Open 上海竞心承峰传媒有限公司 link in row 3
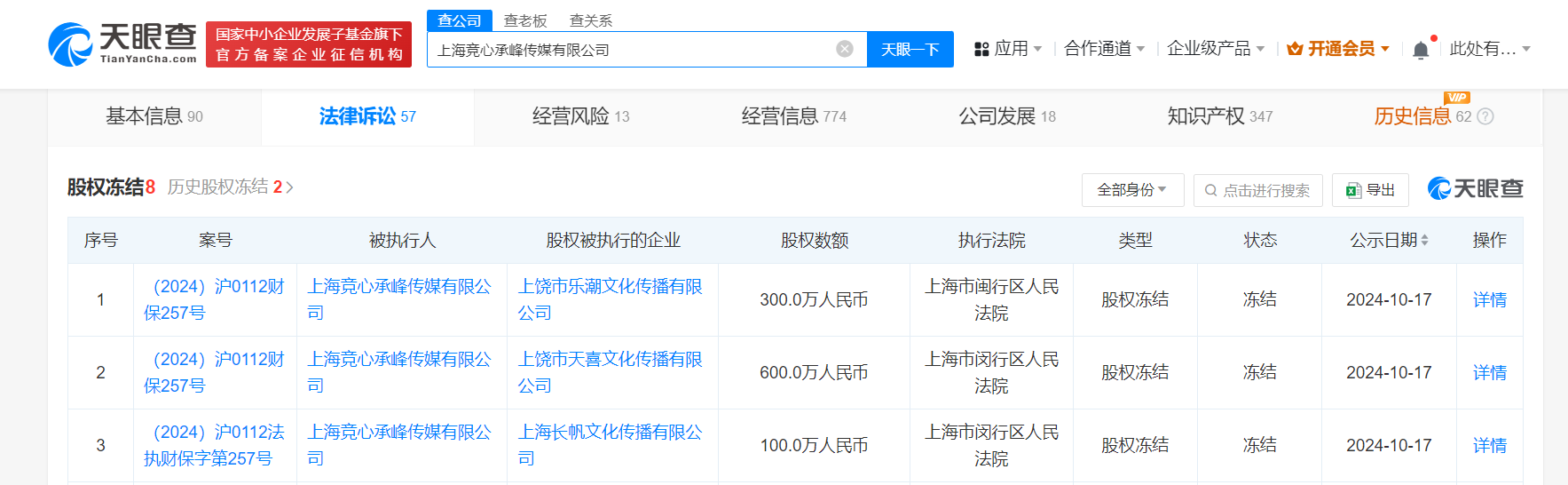Screen dimensions: 1568x485 (399, 445)
